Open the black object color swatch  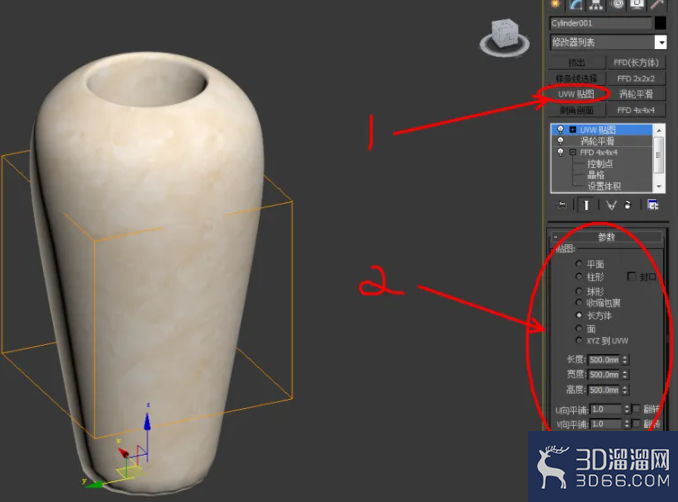coord(660,23)
